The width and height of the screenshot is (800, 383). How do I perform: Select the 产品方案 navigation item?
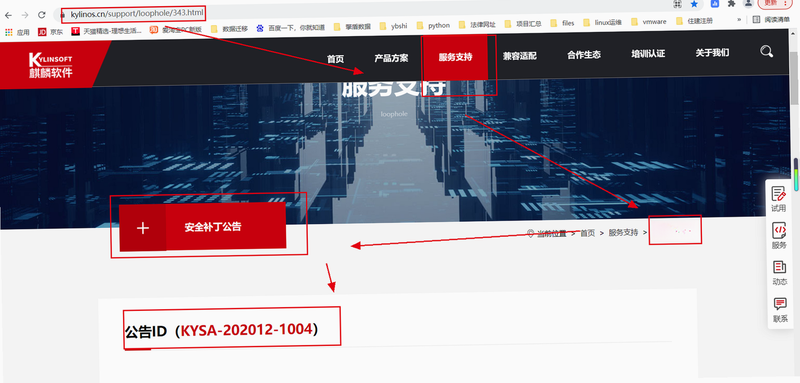(391, 58)
